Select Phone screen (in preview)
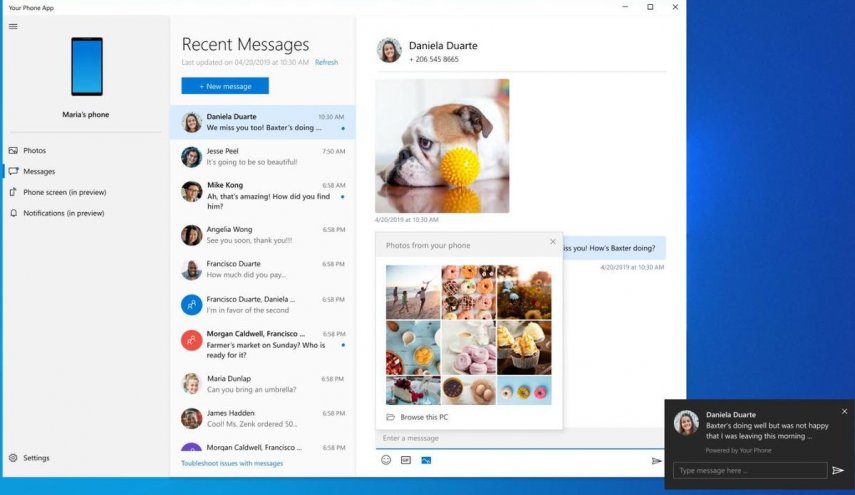 [x=58, y=192]
